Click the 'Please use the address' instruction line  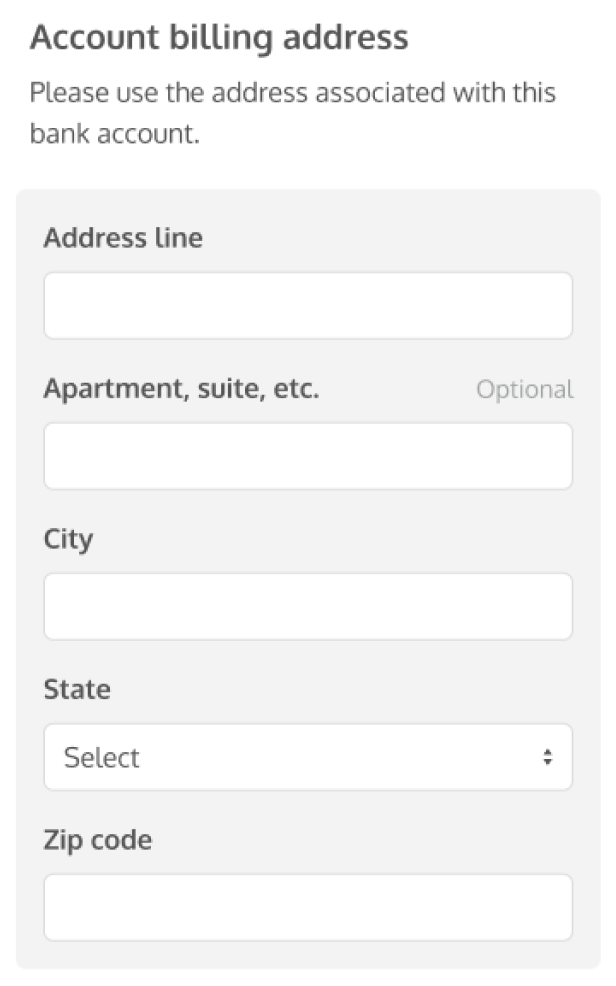coord(293,93)
